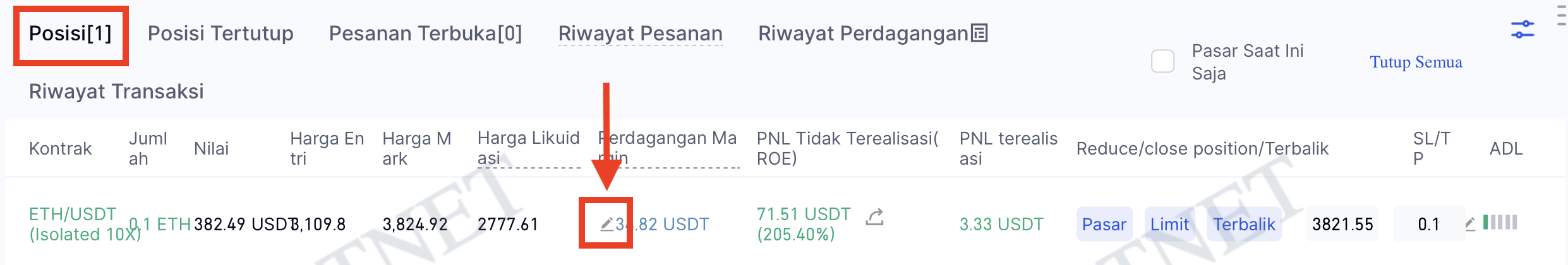Go to the Riwayat Pesanan tab

pyautogui.click(x=640, y=33)
